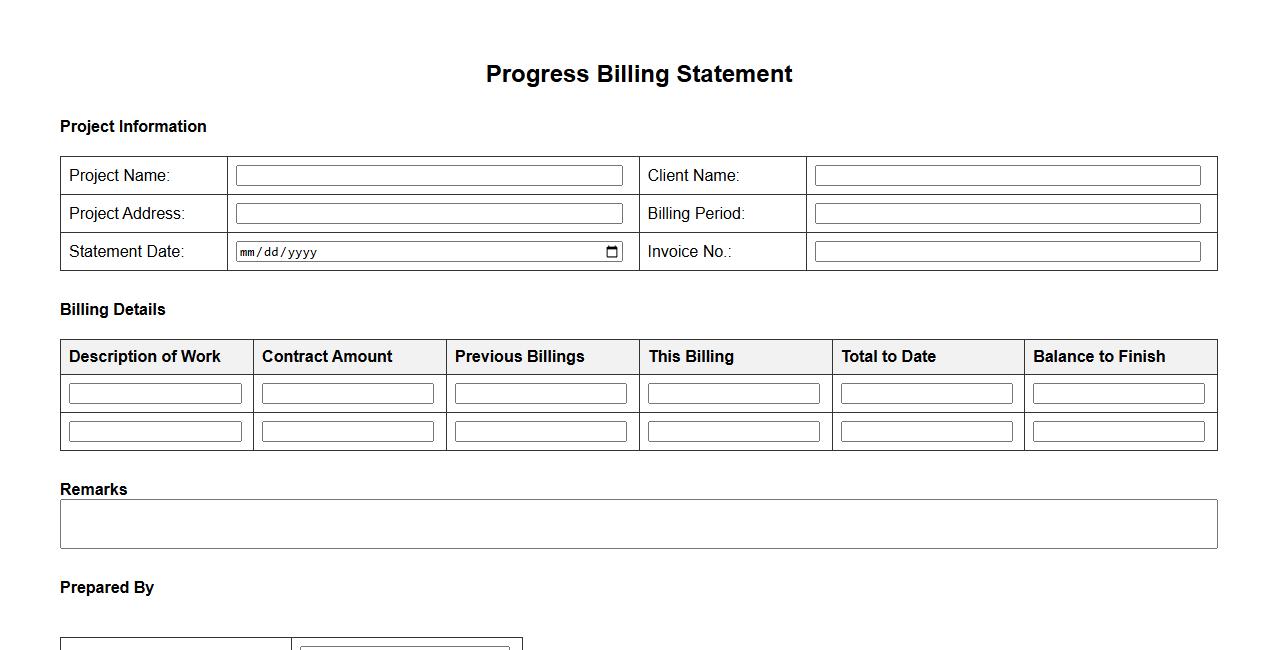The height and width of the screenshot is (650, 1278).
Task: Click first row Contract Amount input
Action: pyautogui.click(x=348, y=394)
